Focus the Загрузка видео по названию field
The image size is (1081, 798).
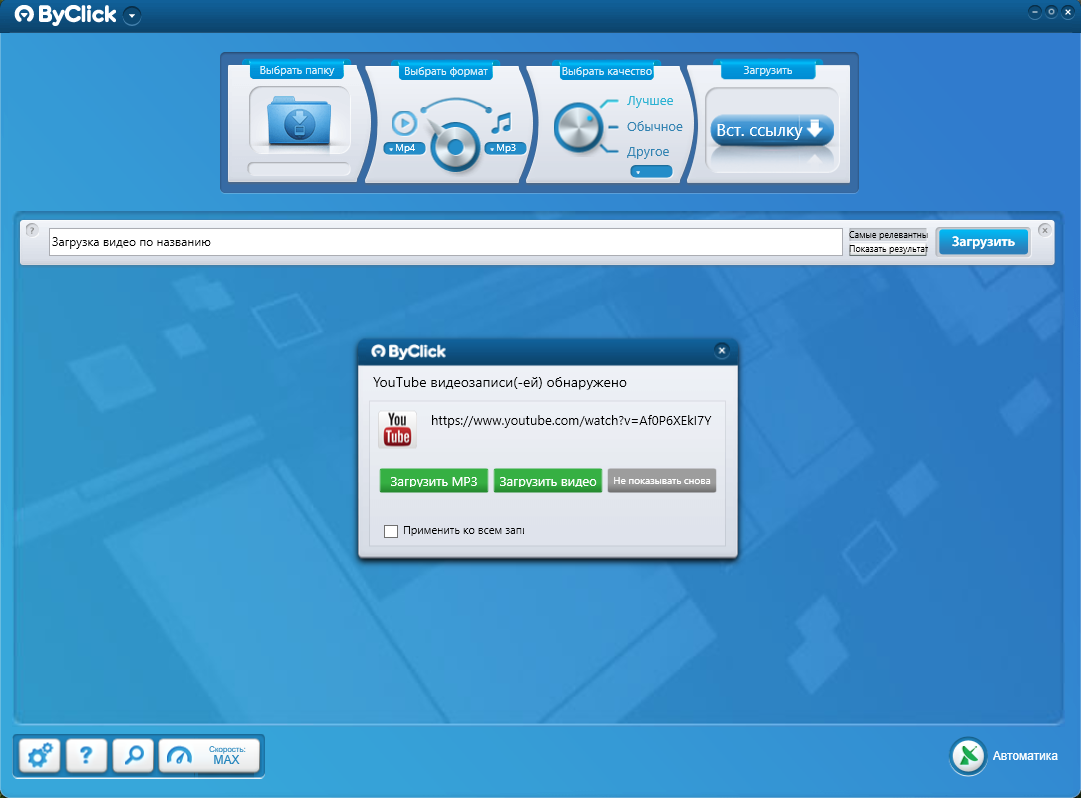pyautogui.click(x=445, y=242)
